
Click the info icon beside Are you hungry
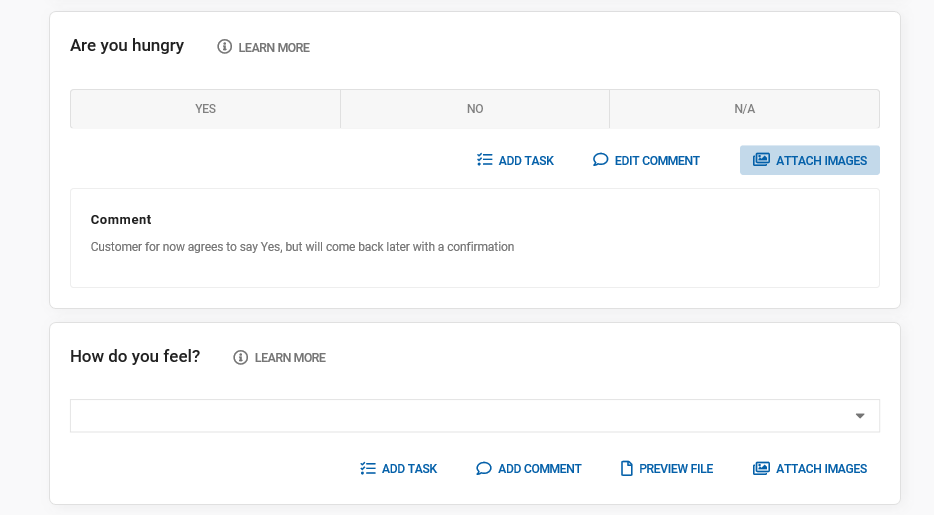[225, 47]
